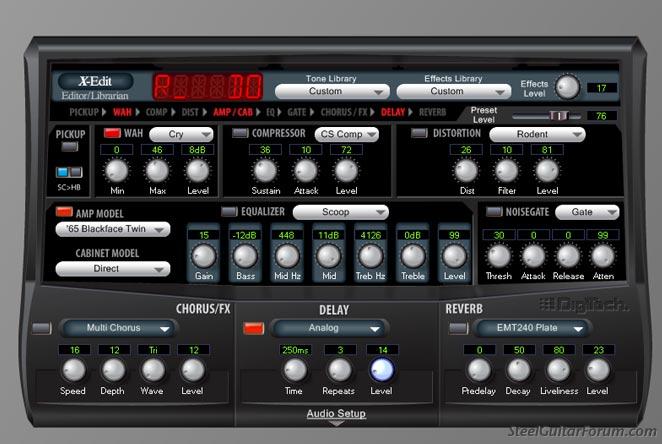Select CHORUS/FX in the signal chain
This screenshot has width=662, height=444.
(x=345, y=112)
